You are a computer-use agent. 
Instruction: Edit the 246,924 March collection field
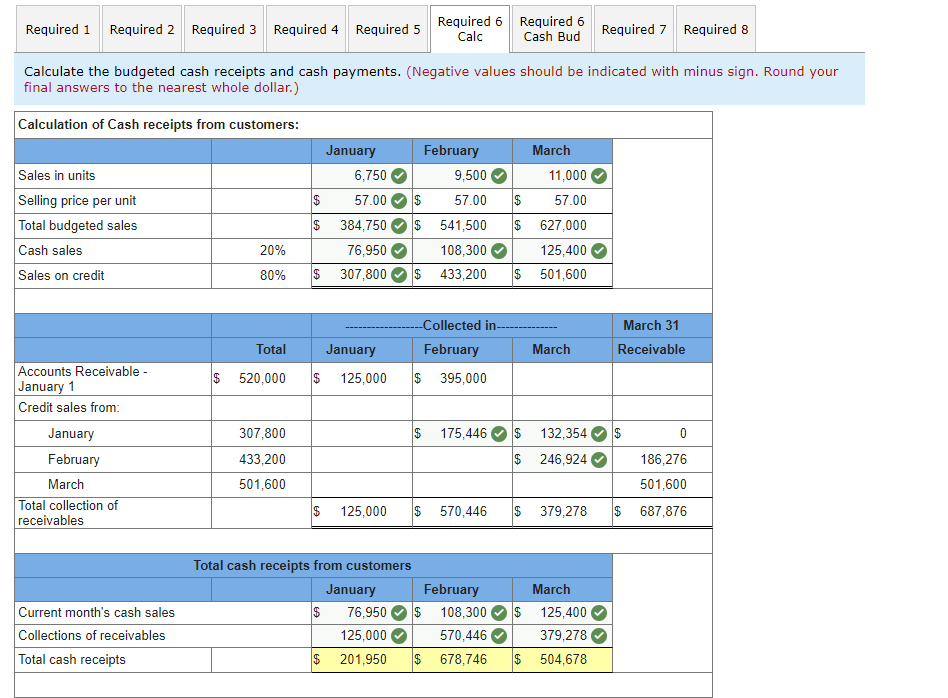click(x=562, y=459)
